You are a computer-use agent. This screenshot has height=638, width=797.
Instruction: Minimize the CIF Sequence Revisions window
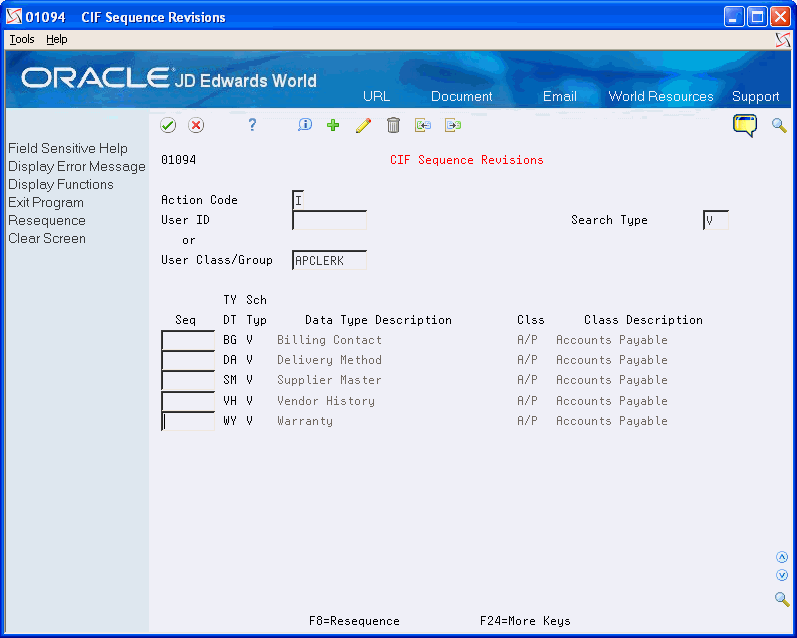[x=733, y=17]
